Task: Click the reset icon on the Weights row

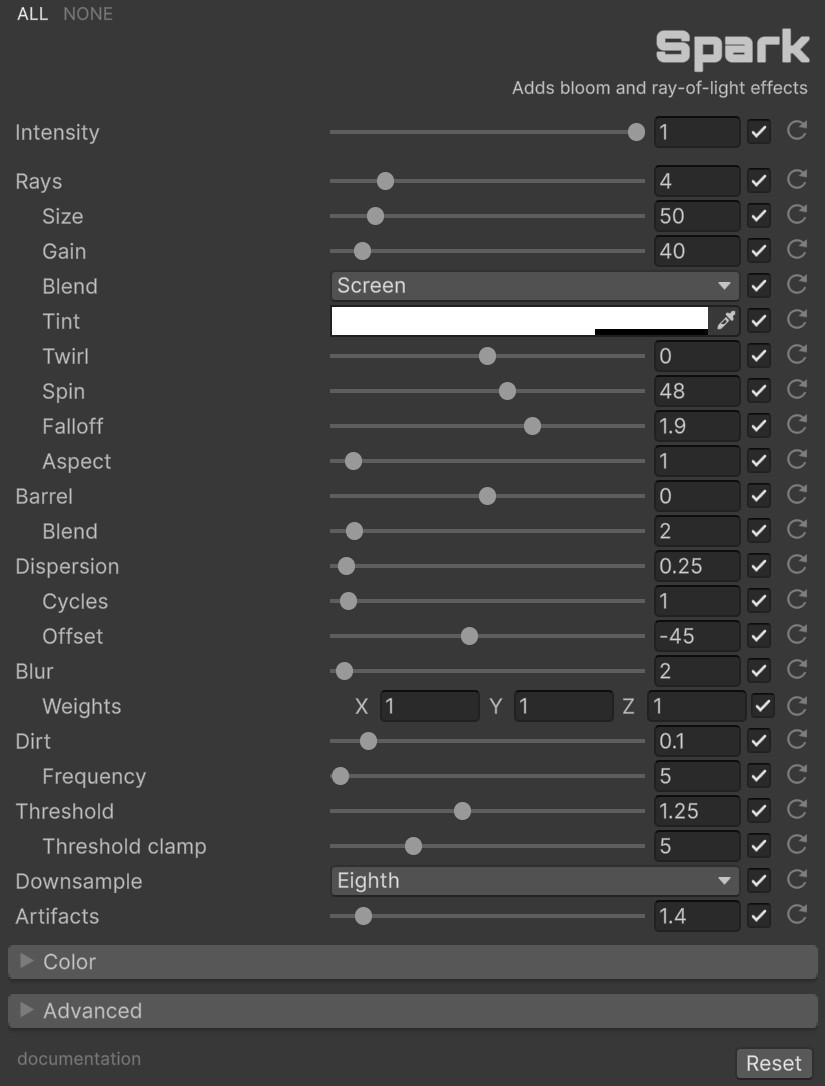Action: (x=797, y=706)
